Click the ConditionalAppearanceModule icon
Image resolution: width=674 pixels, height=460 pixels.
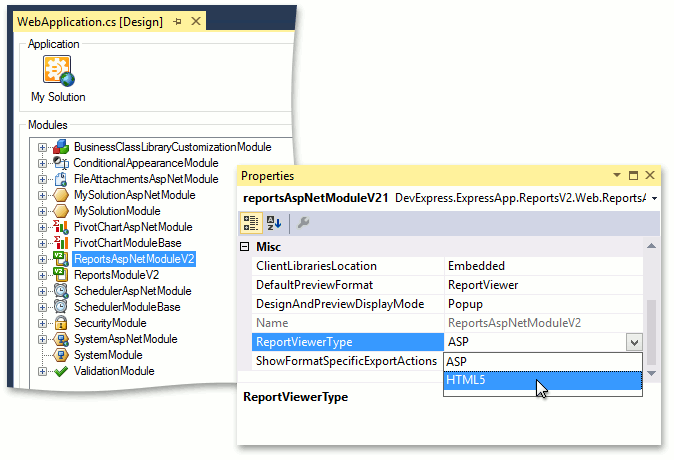click(x=61, y=163)
